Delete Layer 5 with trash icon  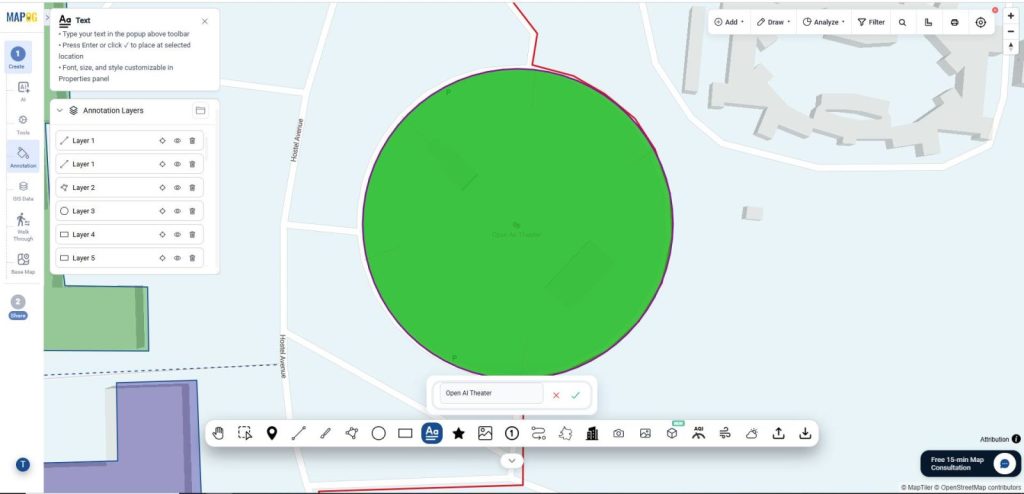[x=192, y=258]
